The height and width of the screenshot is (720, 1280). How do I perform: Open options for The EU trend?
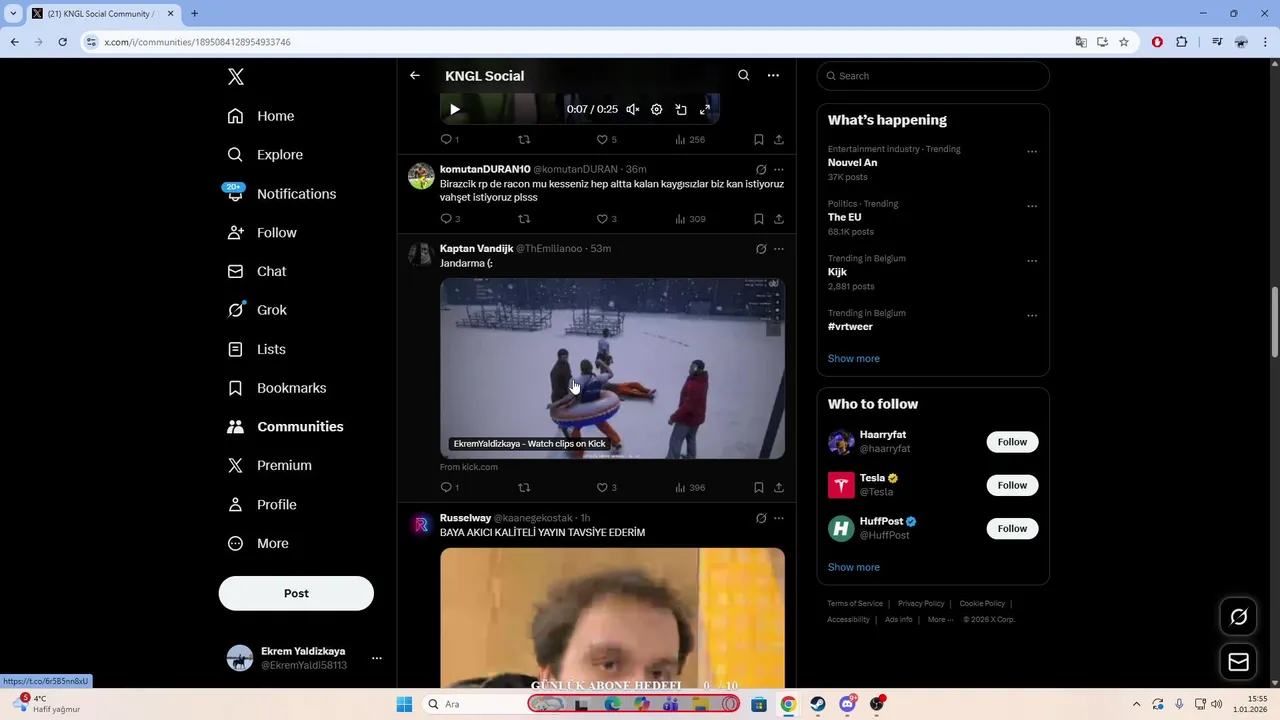pos(1032,207)
